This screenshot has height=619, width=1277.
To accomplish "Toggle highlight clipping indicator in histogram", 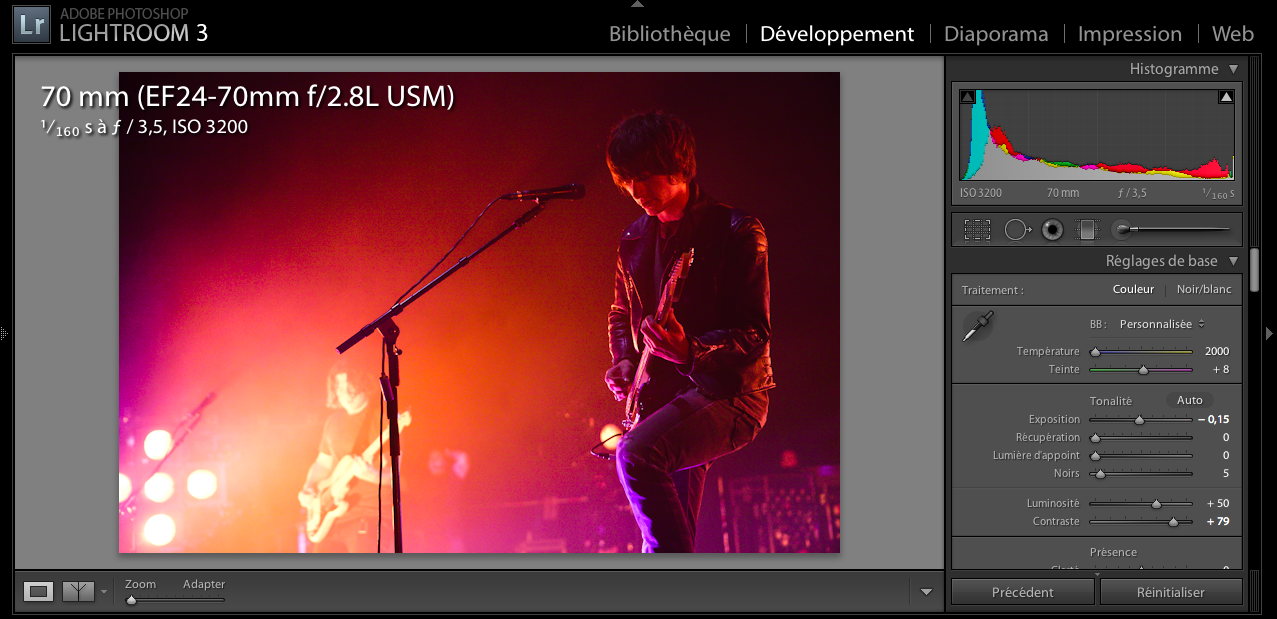I will [x=1226, y=97].
